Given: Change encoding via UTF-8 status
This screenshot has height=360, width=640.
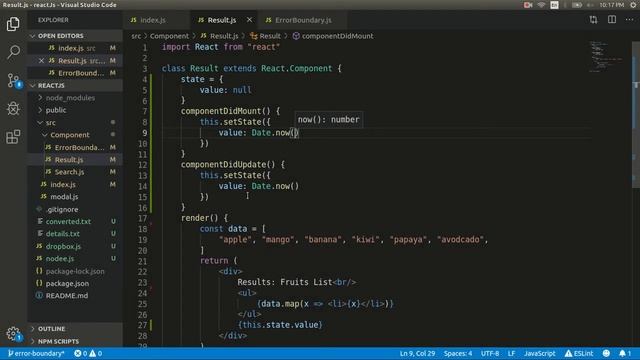Looking at the screenshot, I should pyautogui.click(x=490, y=353).
